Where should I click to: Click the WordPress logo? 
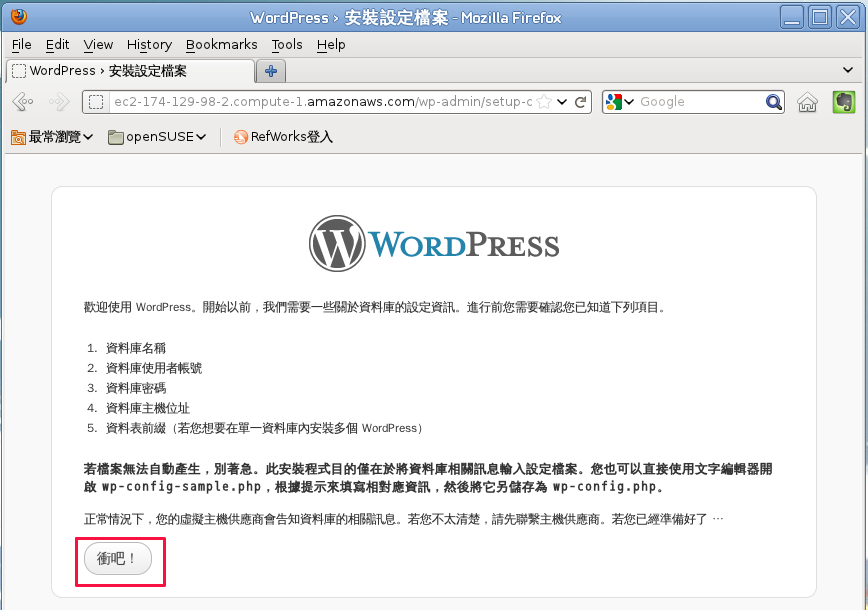[434, 244]
